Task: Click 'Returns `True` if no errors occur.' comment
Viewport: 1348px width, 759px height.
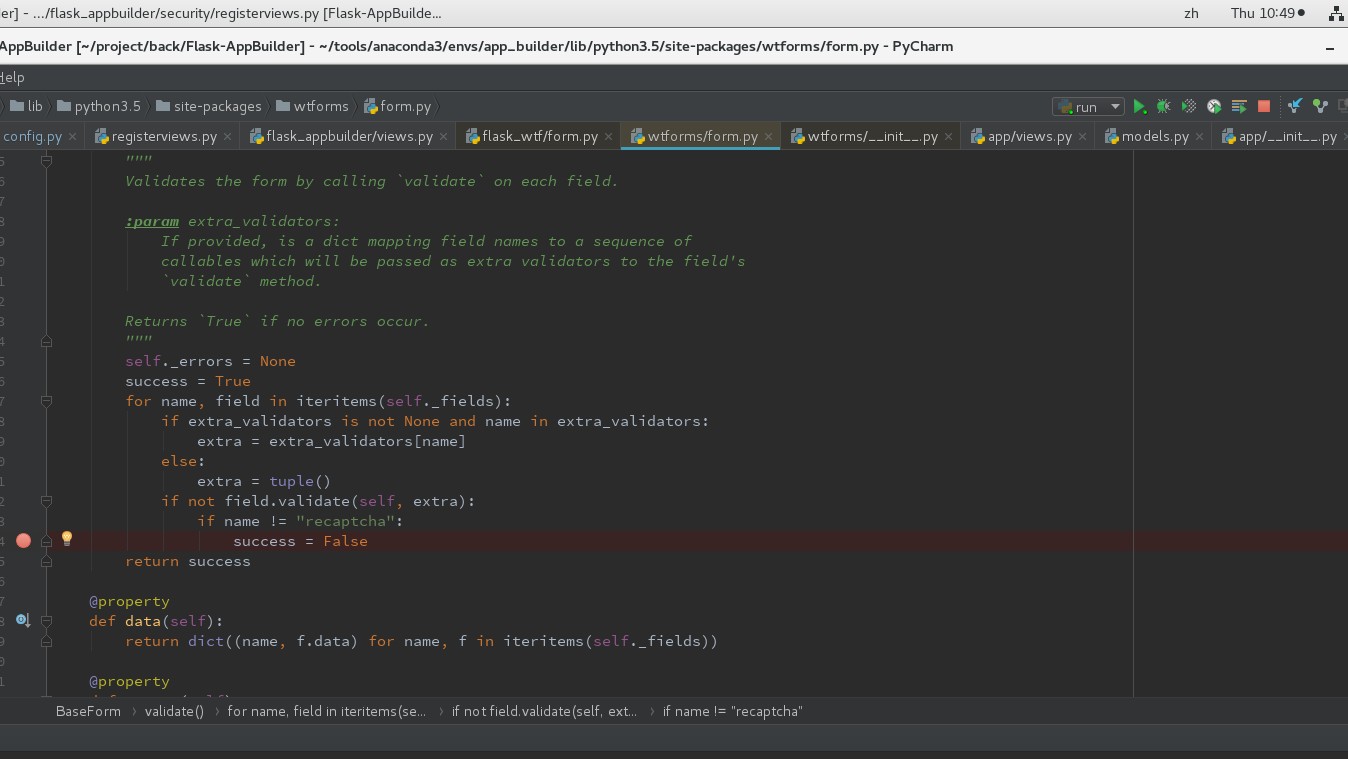Action: [x=277, y=321]
